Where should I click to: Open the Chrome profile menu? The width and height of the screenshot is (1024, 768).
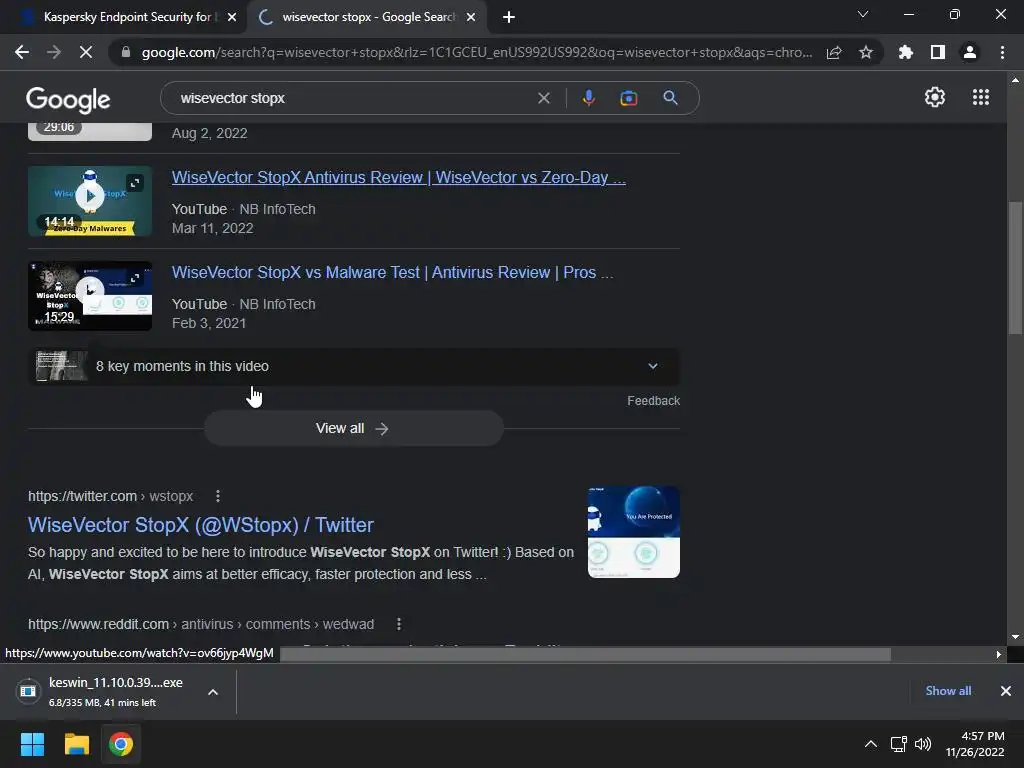pos(970,52)
